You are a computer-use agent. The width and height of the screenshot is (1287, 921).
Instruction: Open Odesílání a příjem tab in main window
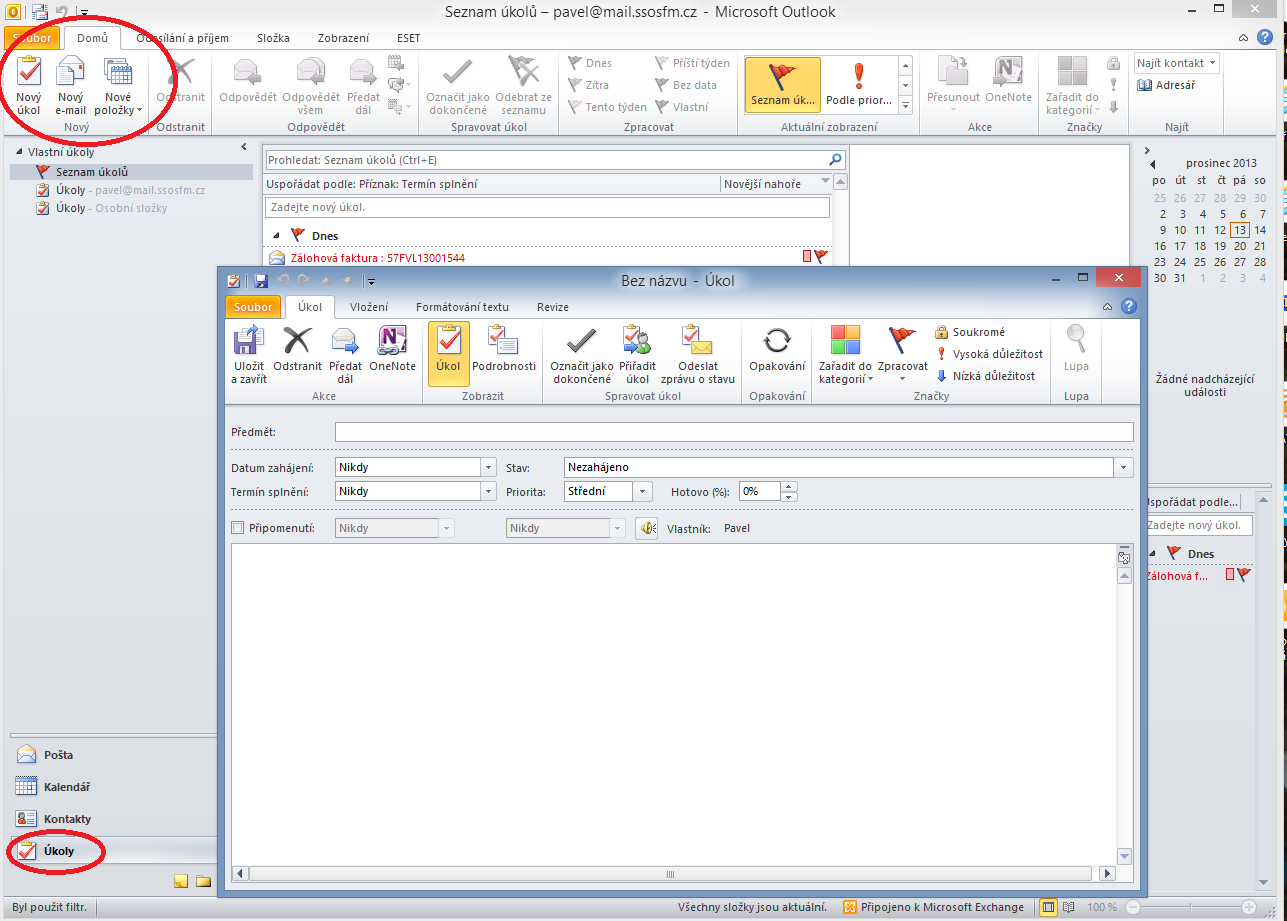(x=182, y=38)
